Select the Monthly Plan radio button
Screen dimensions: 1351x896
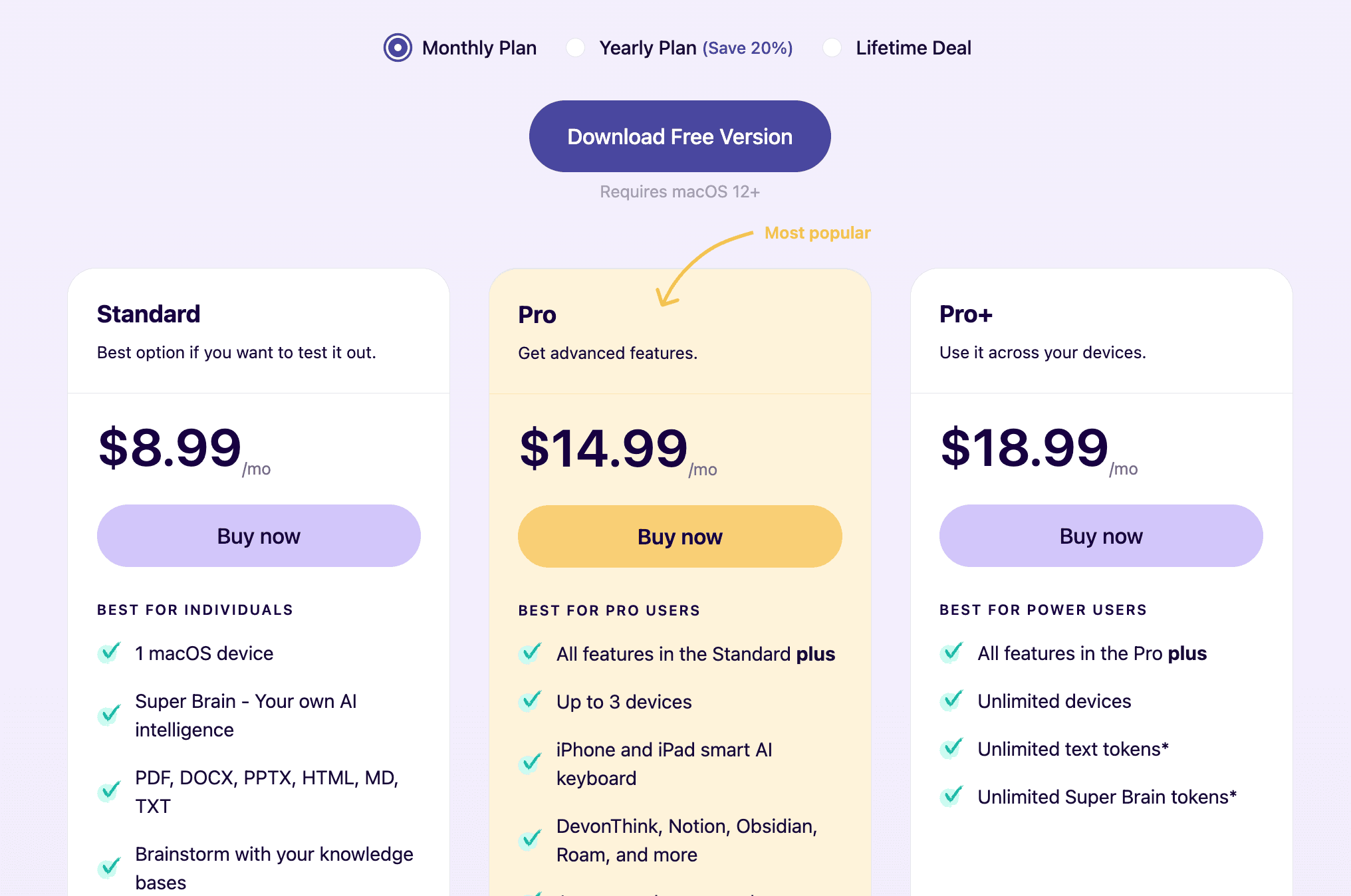click(x=398, y=47)
